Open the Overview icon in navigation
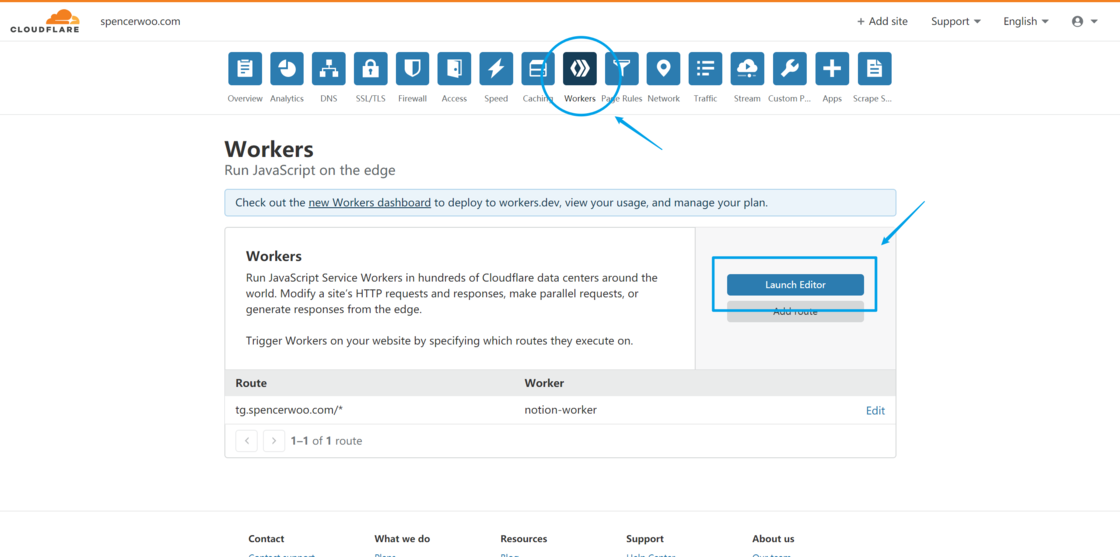This screenshot has height=557, width=1120. pyautogui.click(x=245, y=69)
